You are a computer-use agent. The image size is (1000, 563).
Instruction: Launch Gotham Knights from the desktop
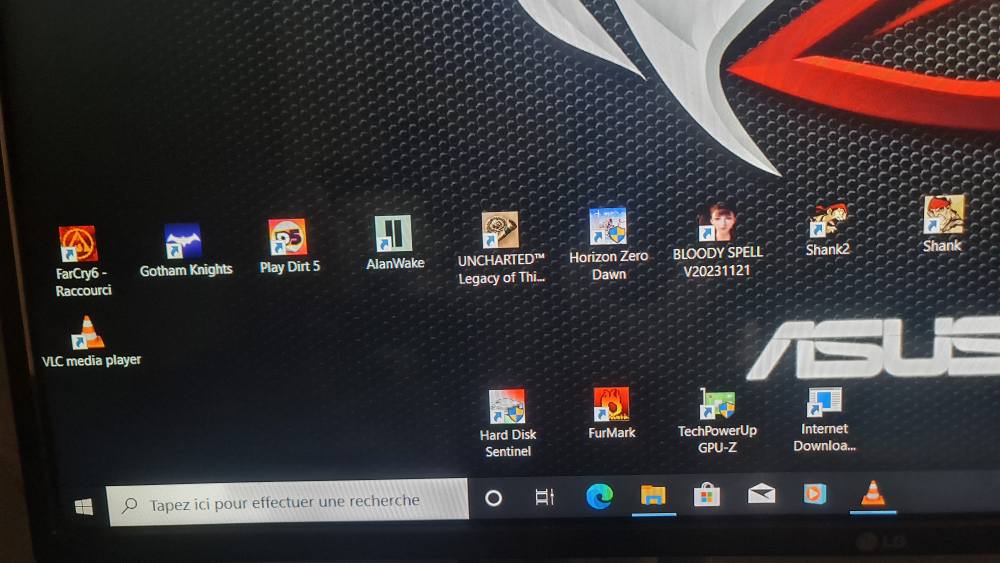(x=184, y=240)
